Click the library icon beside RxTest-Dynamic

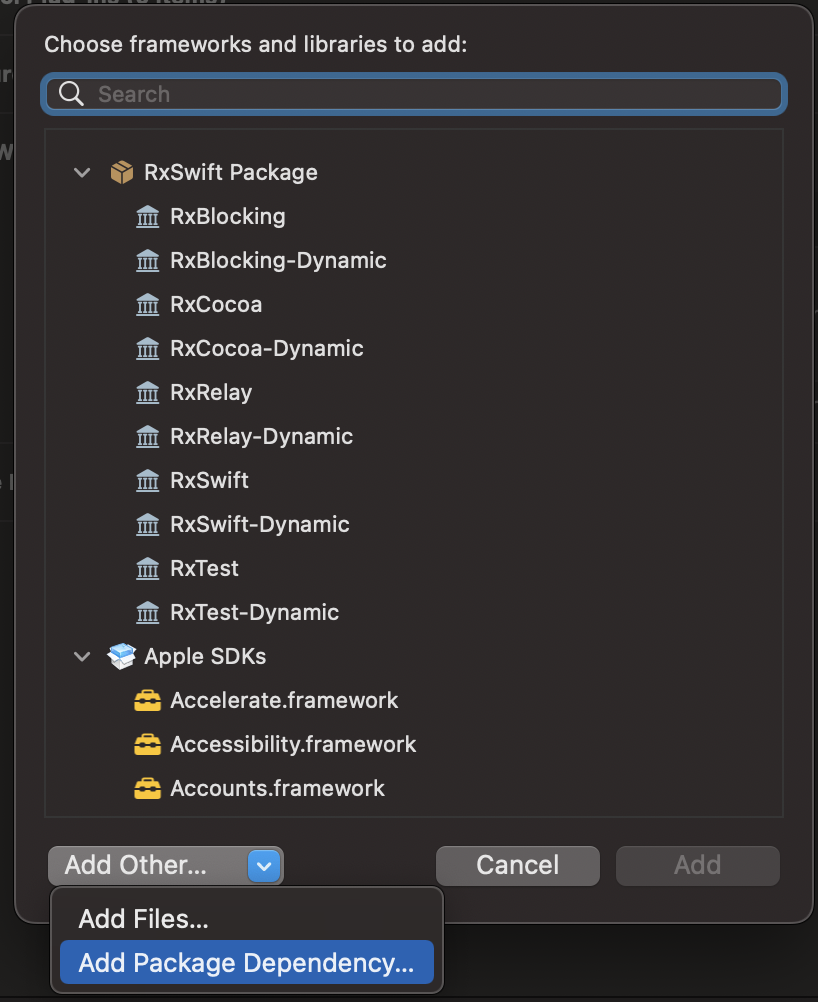pos(148,613)
